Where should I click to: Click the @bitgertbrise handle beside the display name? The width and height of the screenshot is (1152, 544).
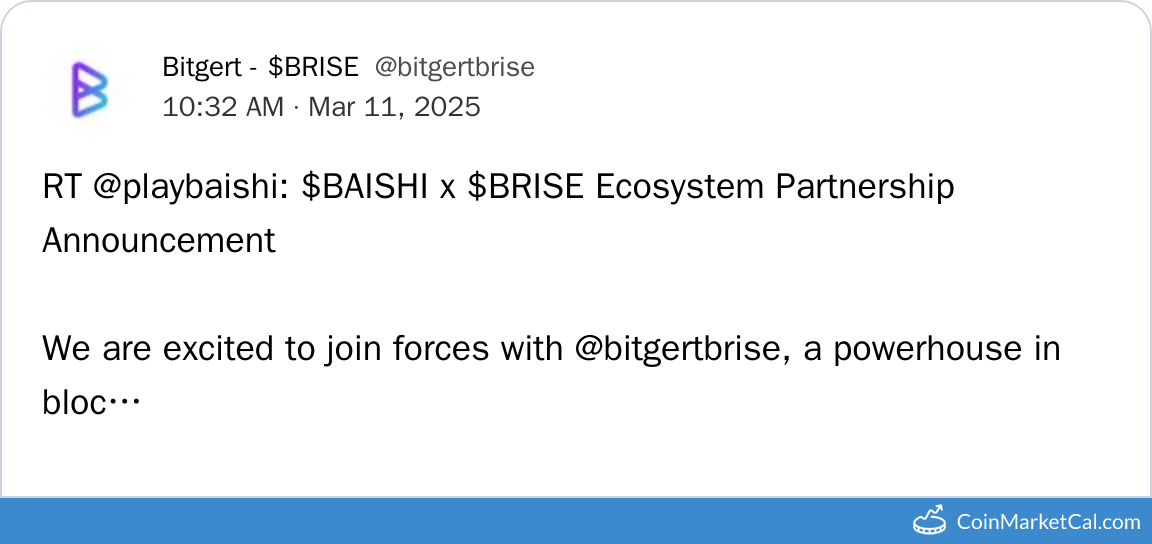454,67
